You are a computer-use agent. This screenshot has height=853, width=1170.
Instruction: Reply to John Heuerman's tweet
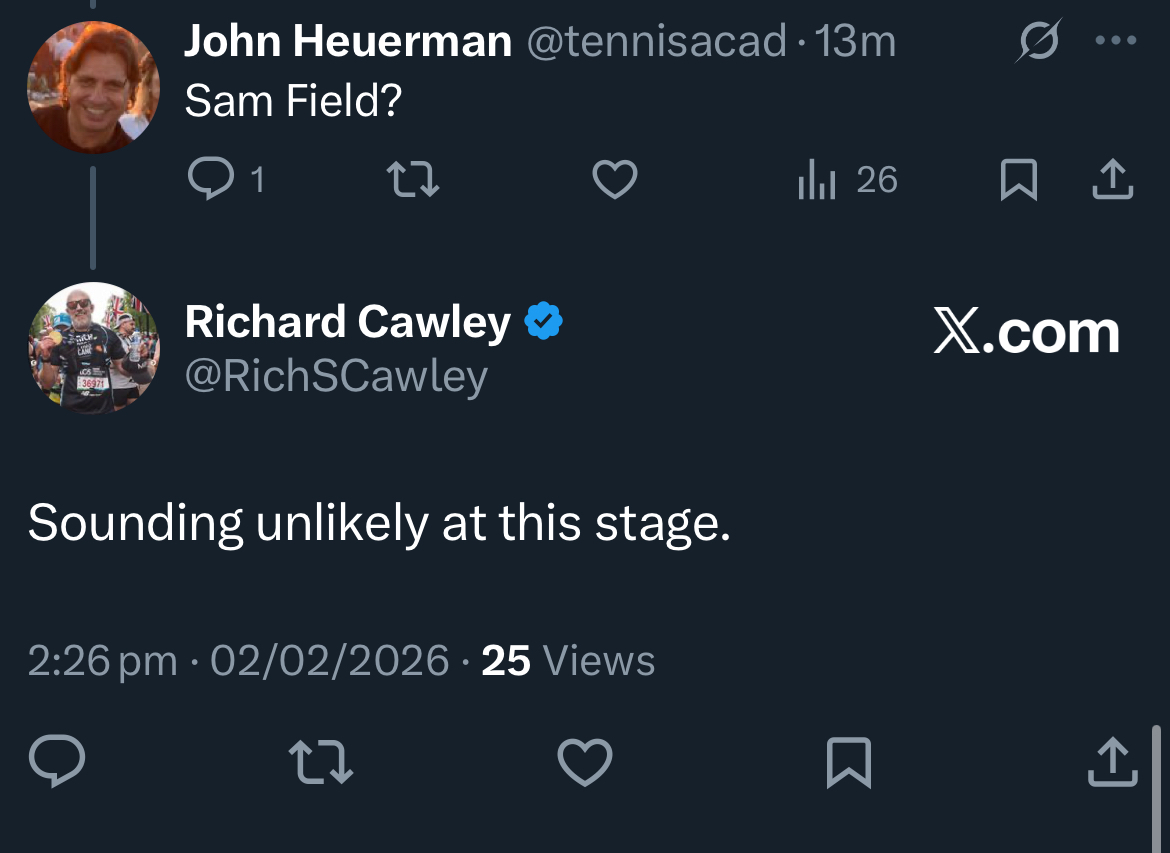point(210,180)
